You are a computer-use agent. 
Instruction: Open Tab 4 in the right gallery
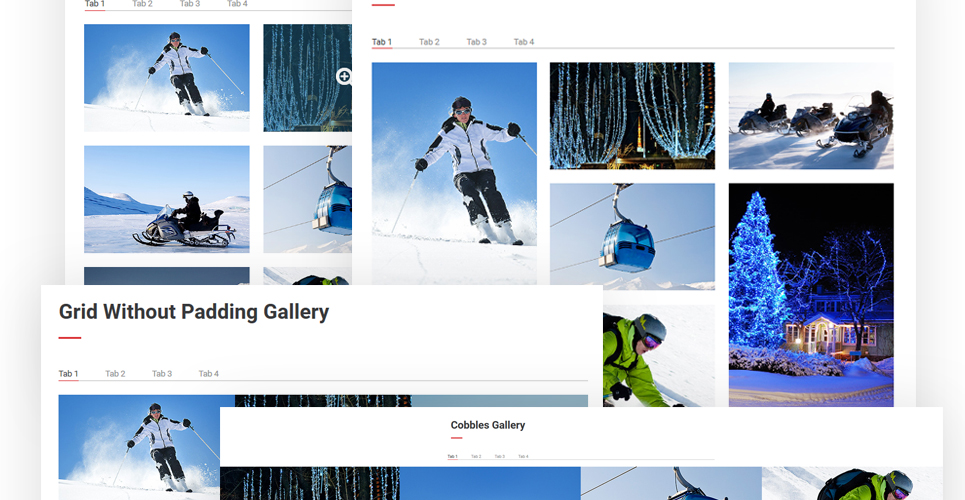524,42
